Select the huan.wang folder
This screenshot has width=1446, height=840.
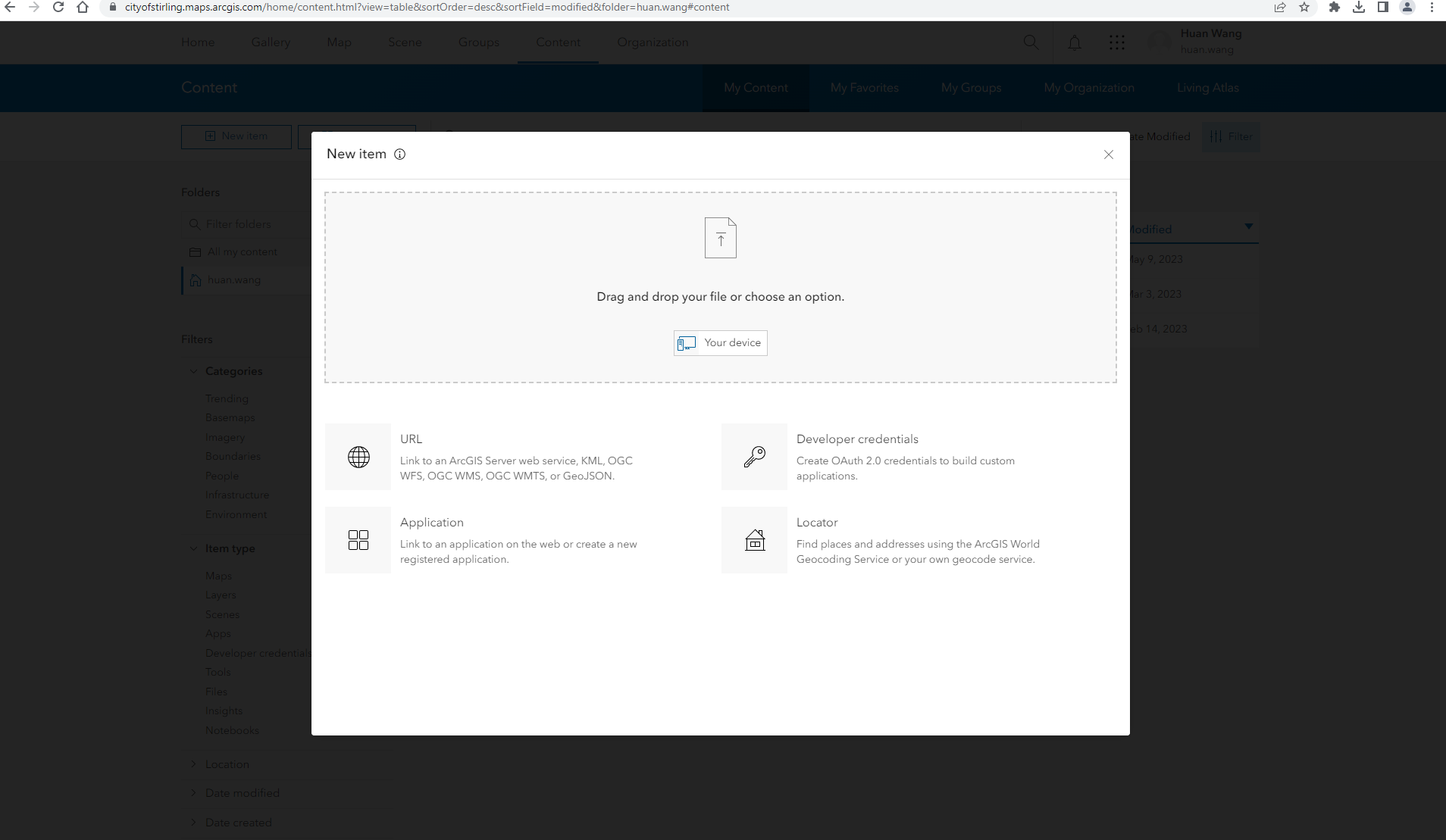[234, 280]
